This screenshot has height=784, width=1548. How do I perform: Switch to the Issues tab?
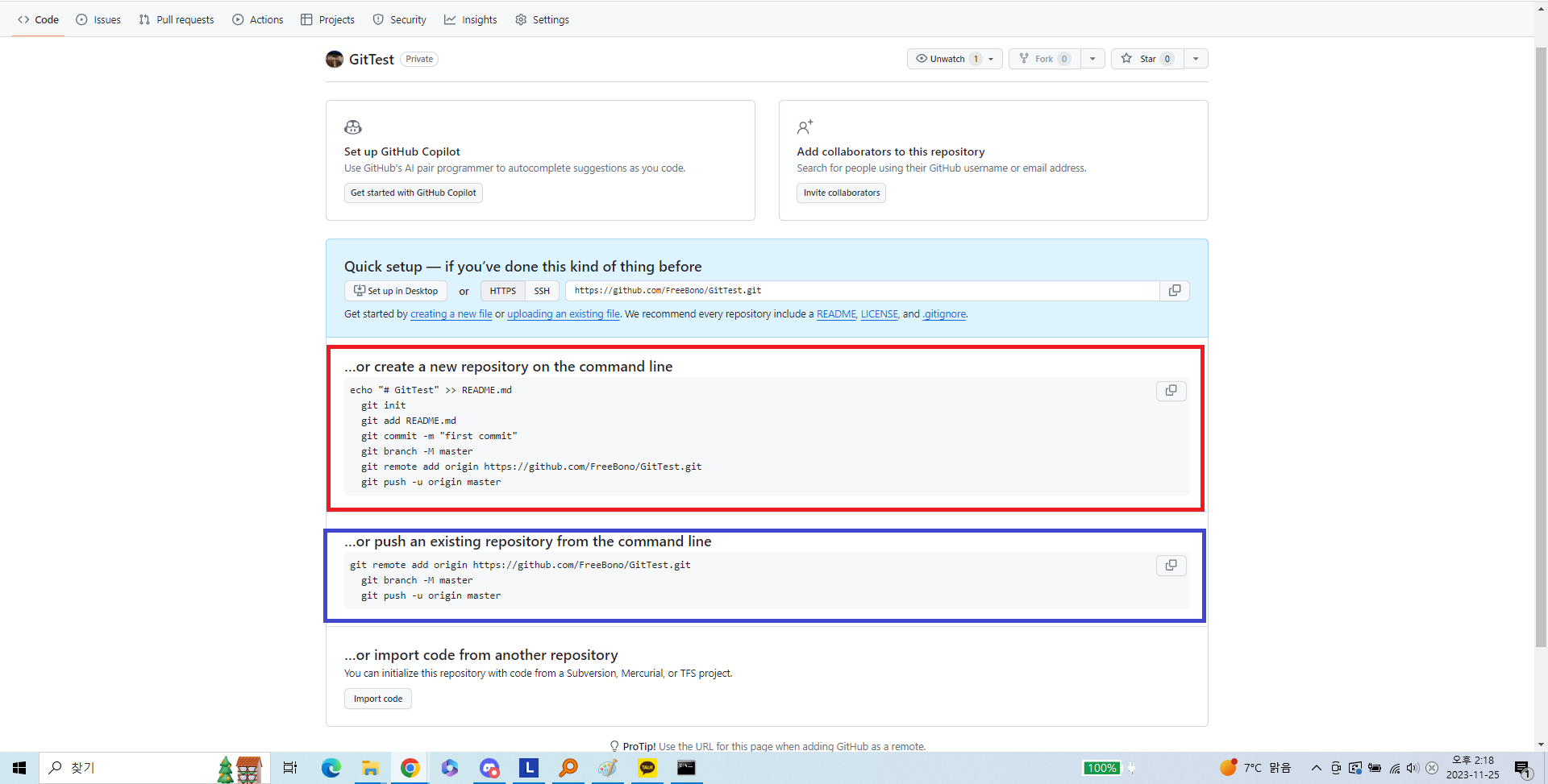pyautogui.click(x=98, y=19)
